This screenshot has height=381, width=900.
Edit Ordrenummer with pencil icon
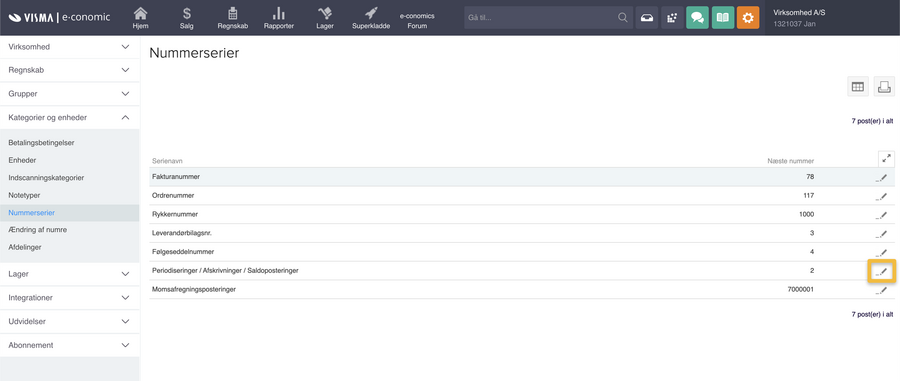tap(882, 196)
